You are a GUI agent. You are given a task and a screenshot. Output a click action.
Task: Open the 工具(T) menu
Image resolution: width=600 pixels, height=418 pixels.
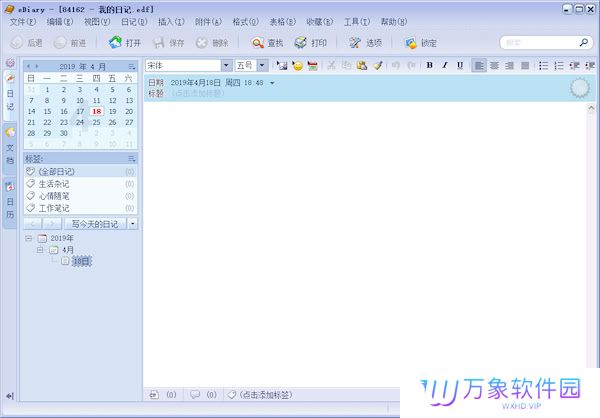point(357,22)
